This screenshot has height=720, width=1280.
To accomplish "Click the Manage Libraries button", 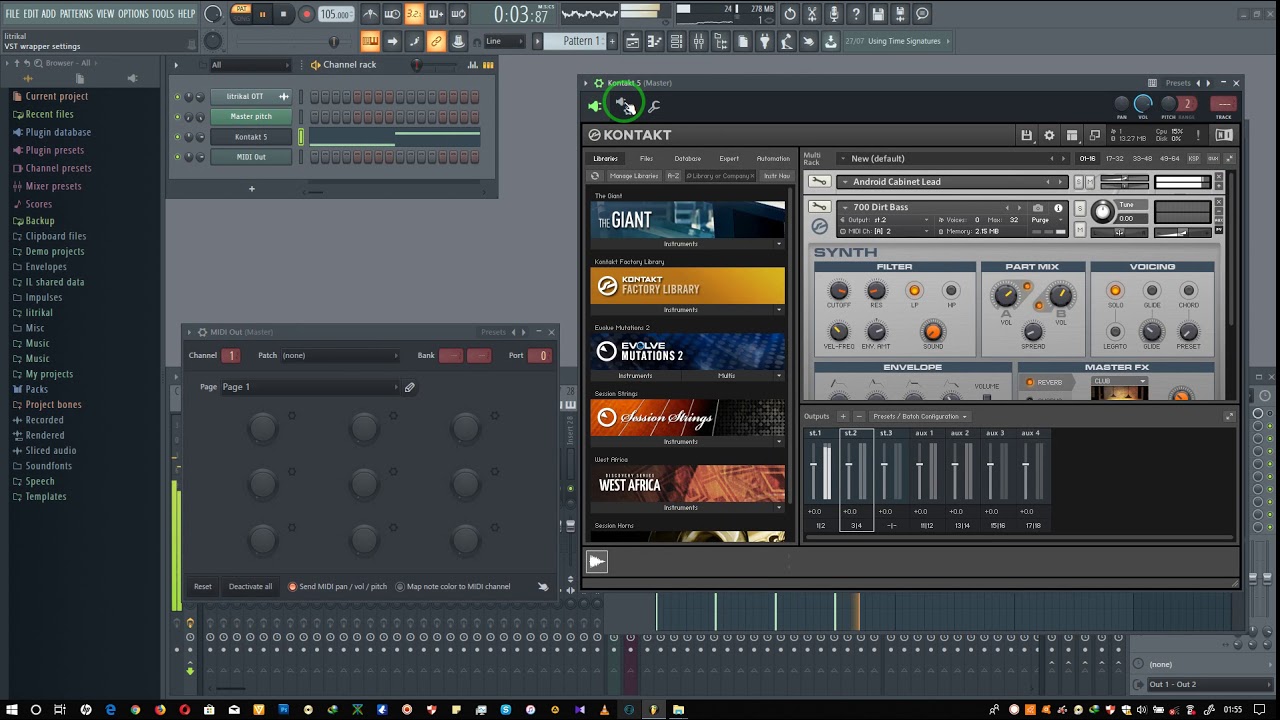I will tap(634, 176).
